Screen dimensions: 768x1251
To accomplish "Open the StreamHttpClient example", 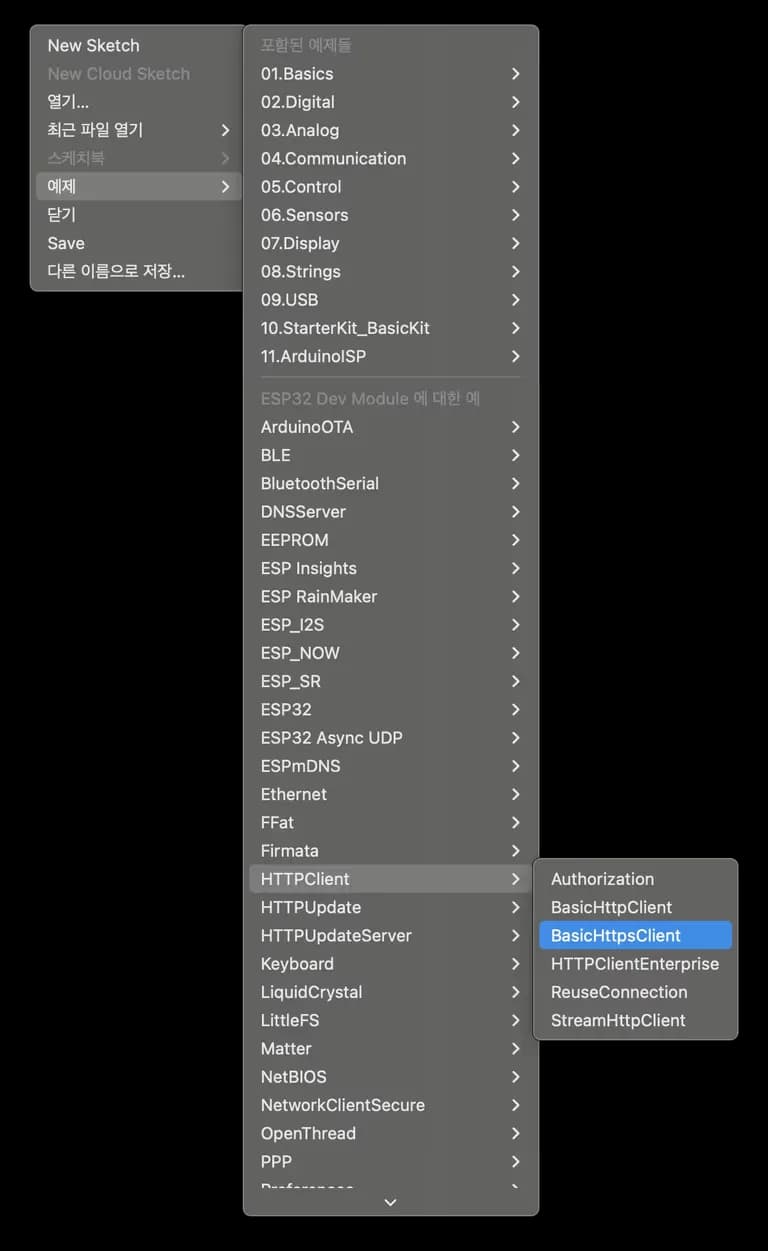I will coord(618,1020).
